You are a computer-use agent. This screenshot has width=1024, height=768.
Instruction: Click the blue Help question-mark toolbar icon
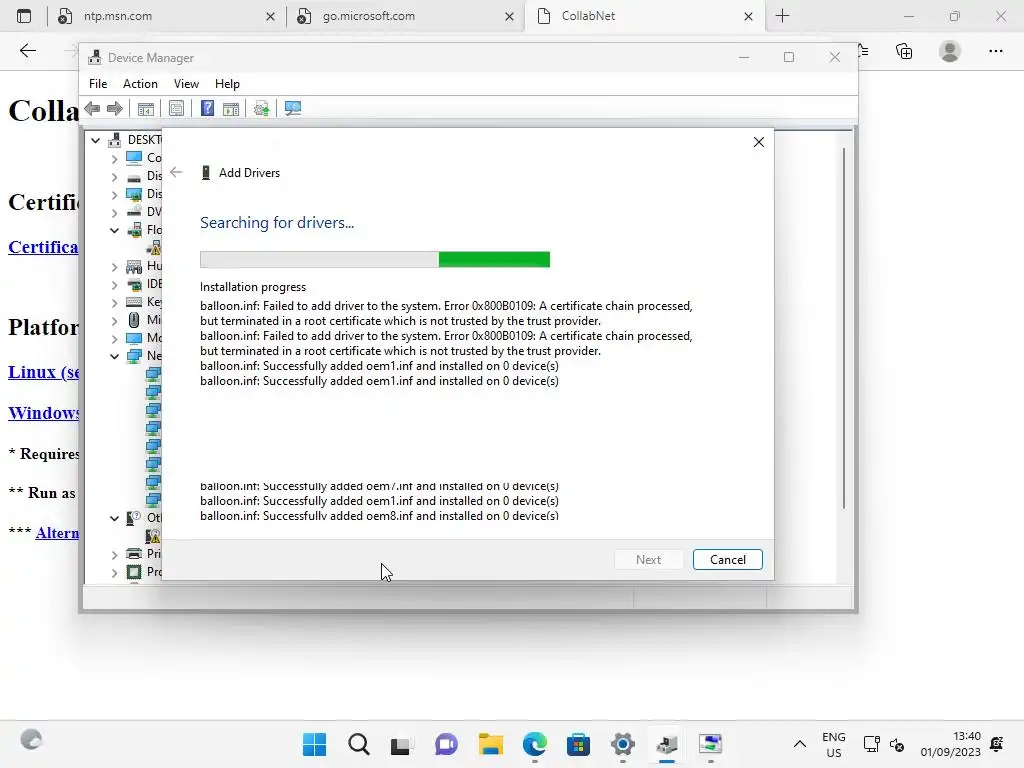207,108
